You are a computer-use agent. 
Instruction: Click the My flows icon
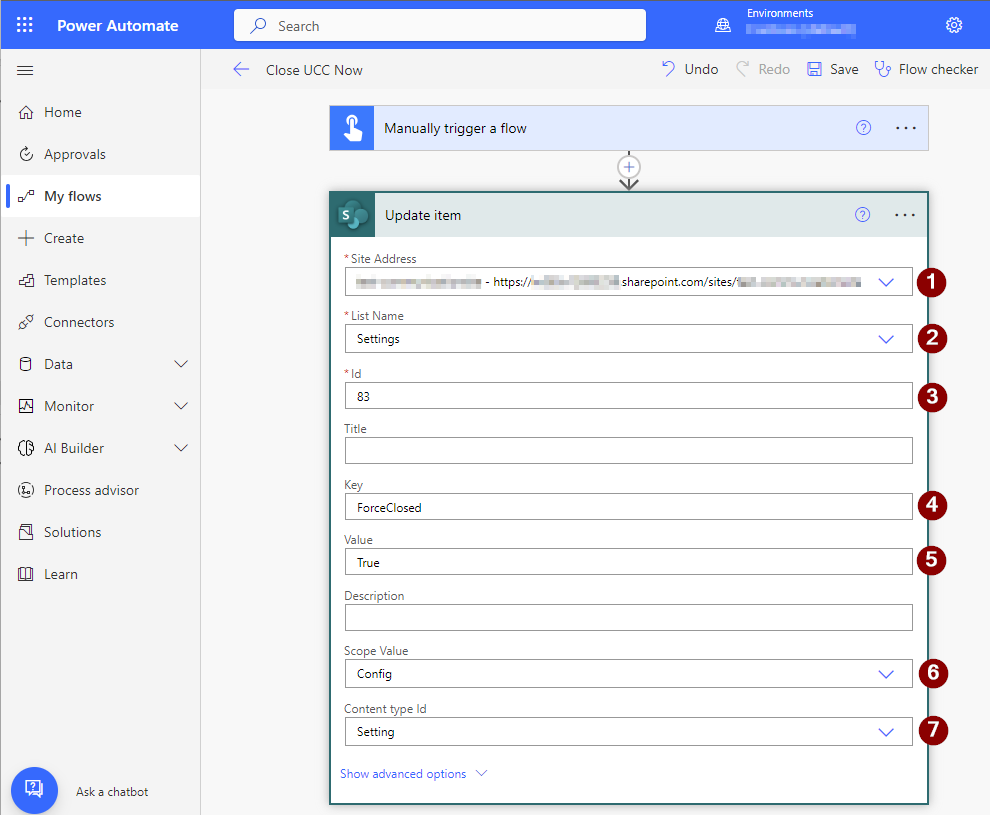coord(26,196)
